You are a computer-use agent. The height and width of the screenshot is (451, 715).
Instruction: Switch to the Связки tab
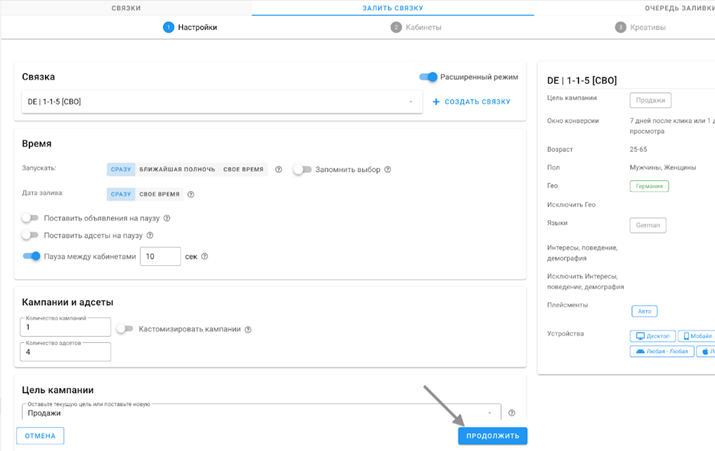click(x=126, y=7)
